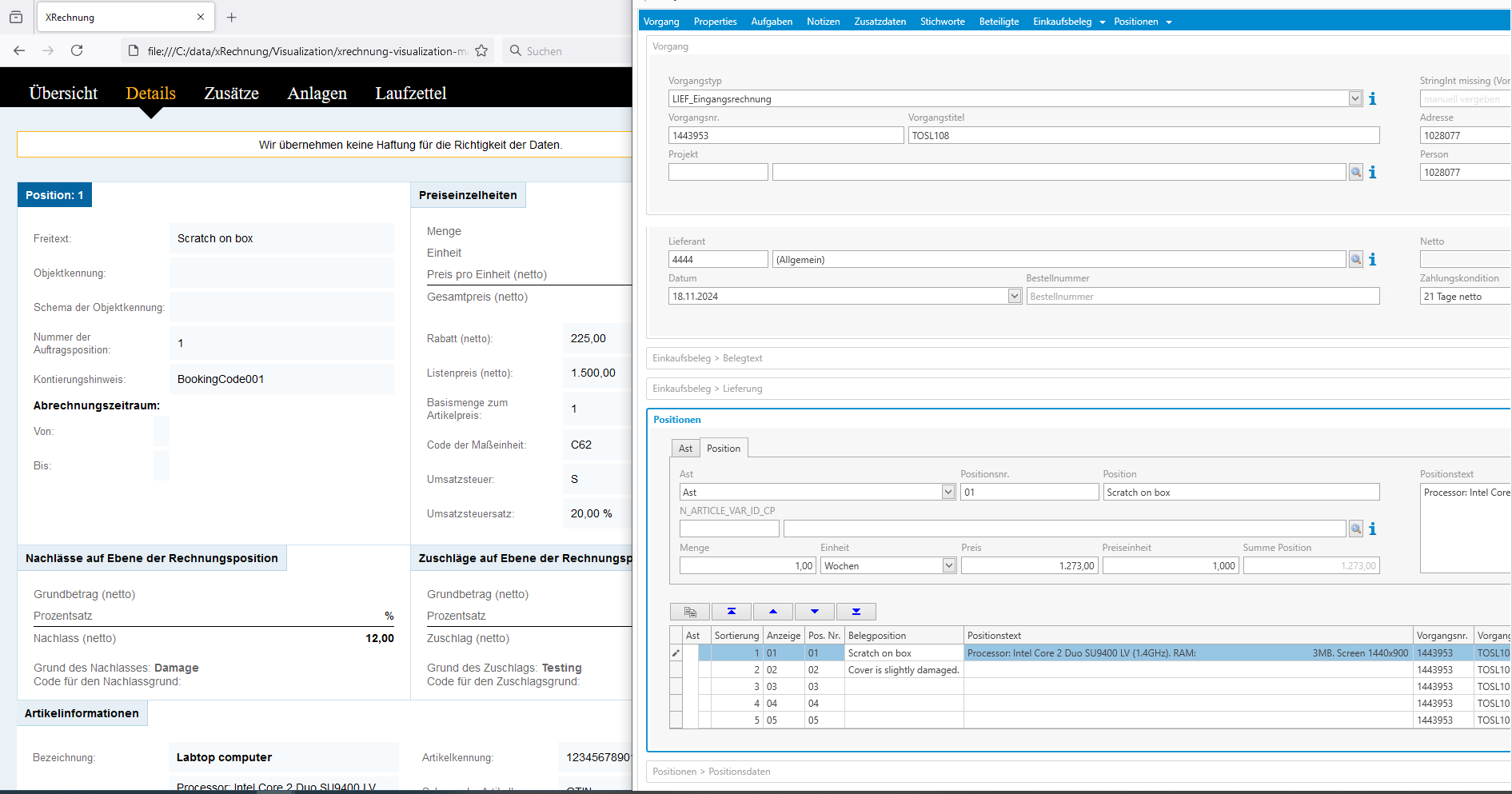
Task: Bookmark the page with the star icon
Action: tap(481, 51)
